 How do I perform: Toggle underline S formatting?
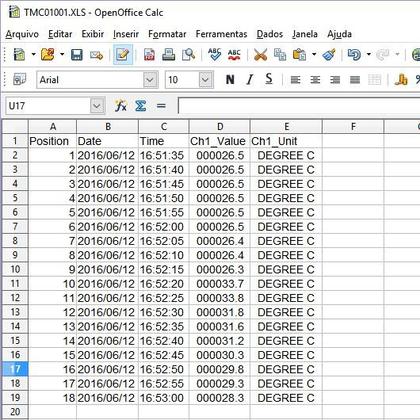point(269,80)
